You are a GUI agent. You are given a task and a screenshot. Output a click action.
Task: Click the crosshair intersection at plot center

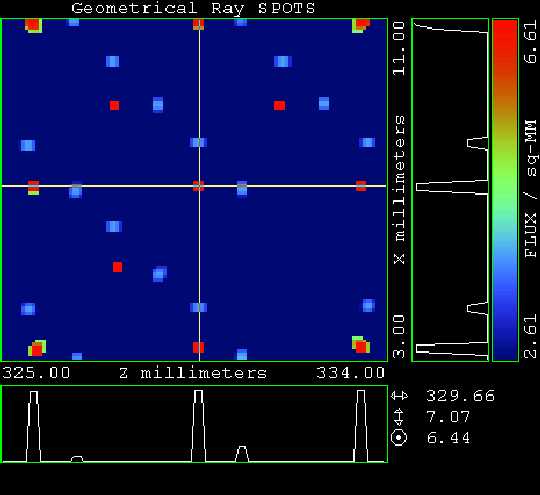199,186
